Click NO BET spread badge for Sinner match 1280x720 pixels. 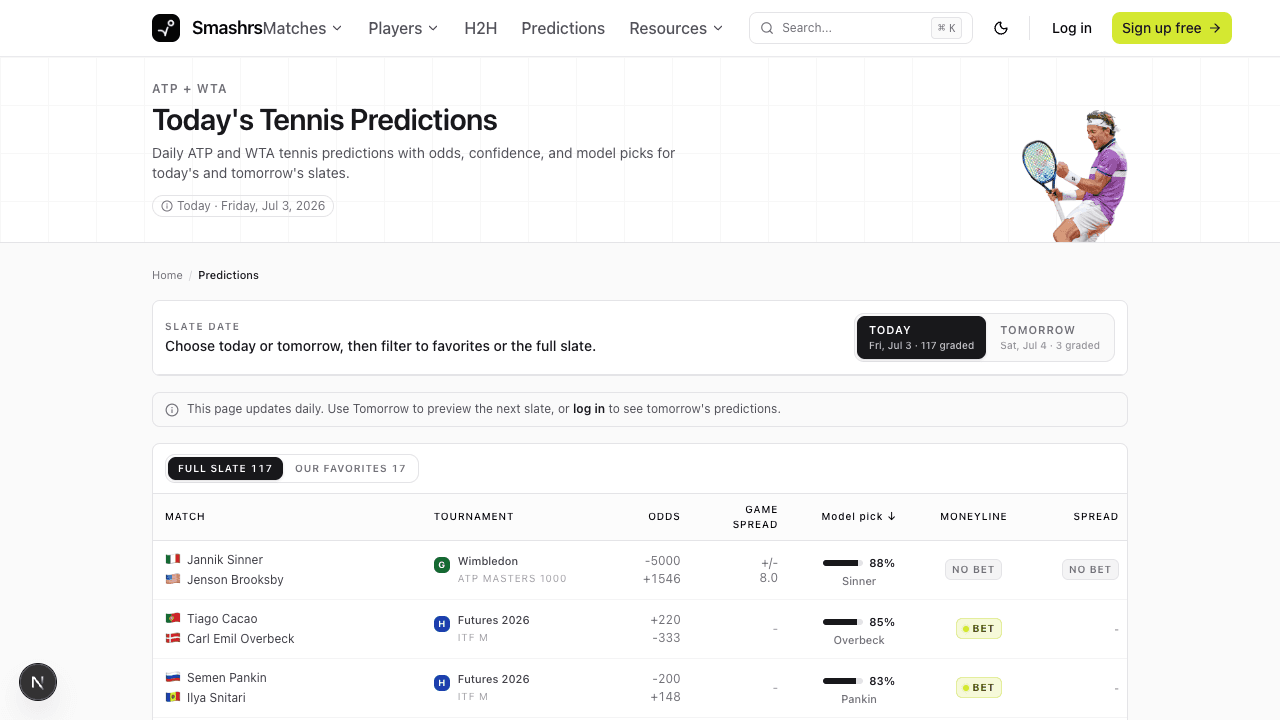pyautogui.click(x=1090, y=570)
